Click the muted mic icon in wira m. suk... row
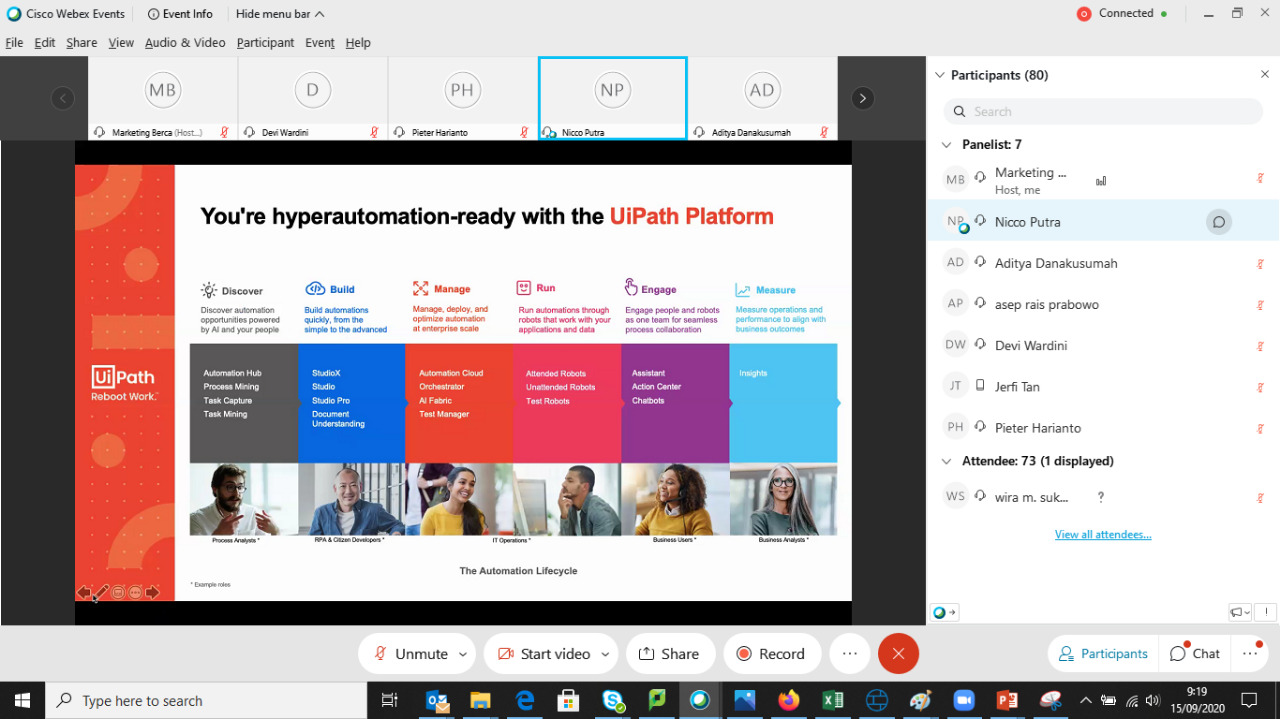This screenshot has height=719, width=1280. tap(1260, 497)
